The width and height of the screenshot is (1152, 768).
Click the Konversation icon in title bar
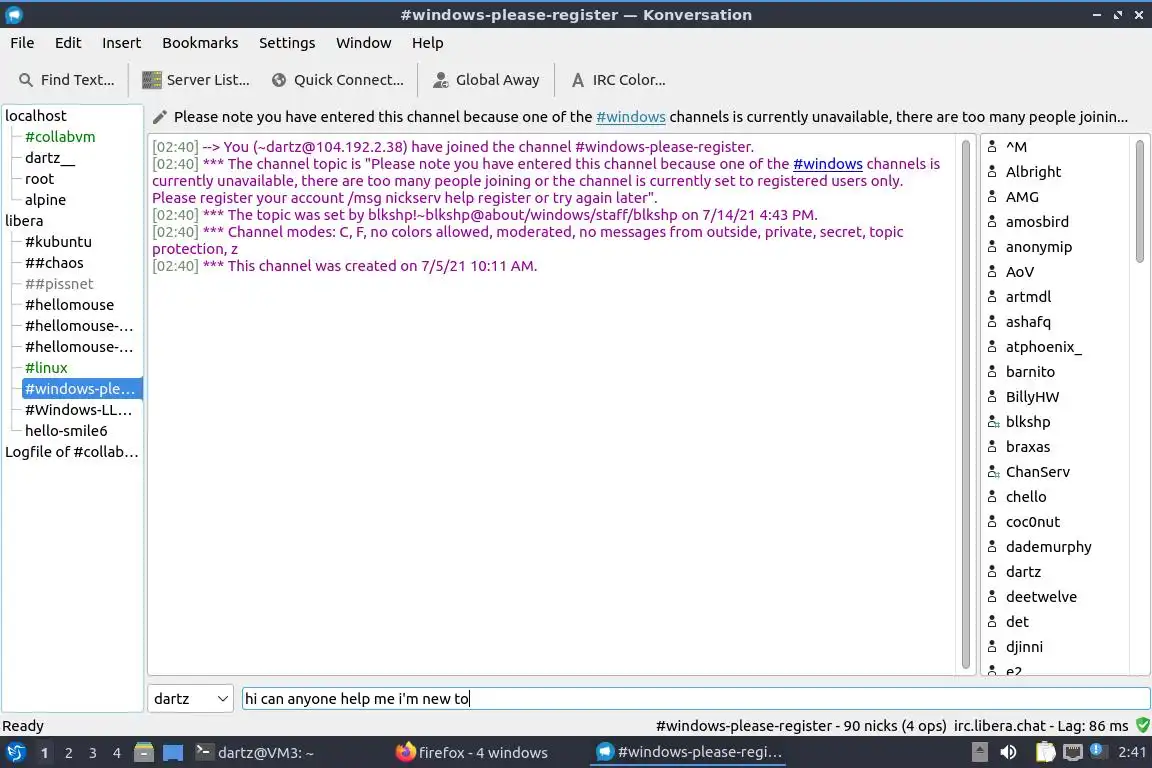[13, 15]
